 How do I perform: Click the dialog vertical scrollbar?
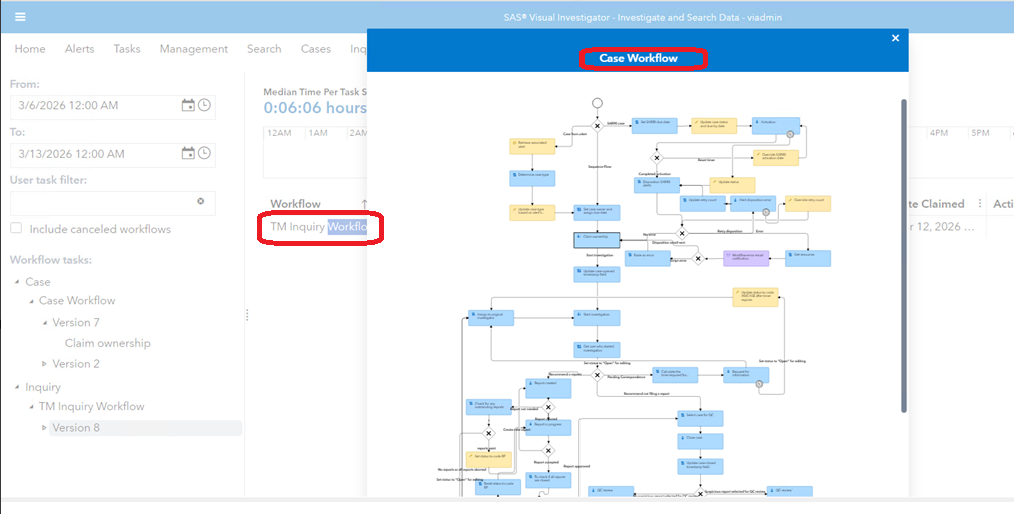click(x=904, y=256)
